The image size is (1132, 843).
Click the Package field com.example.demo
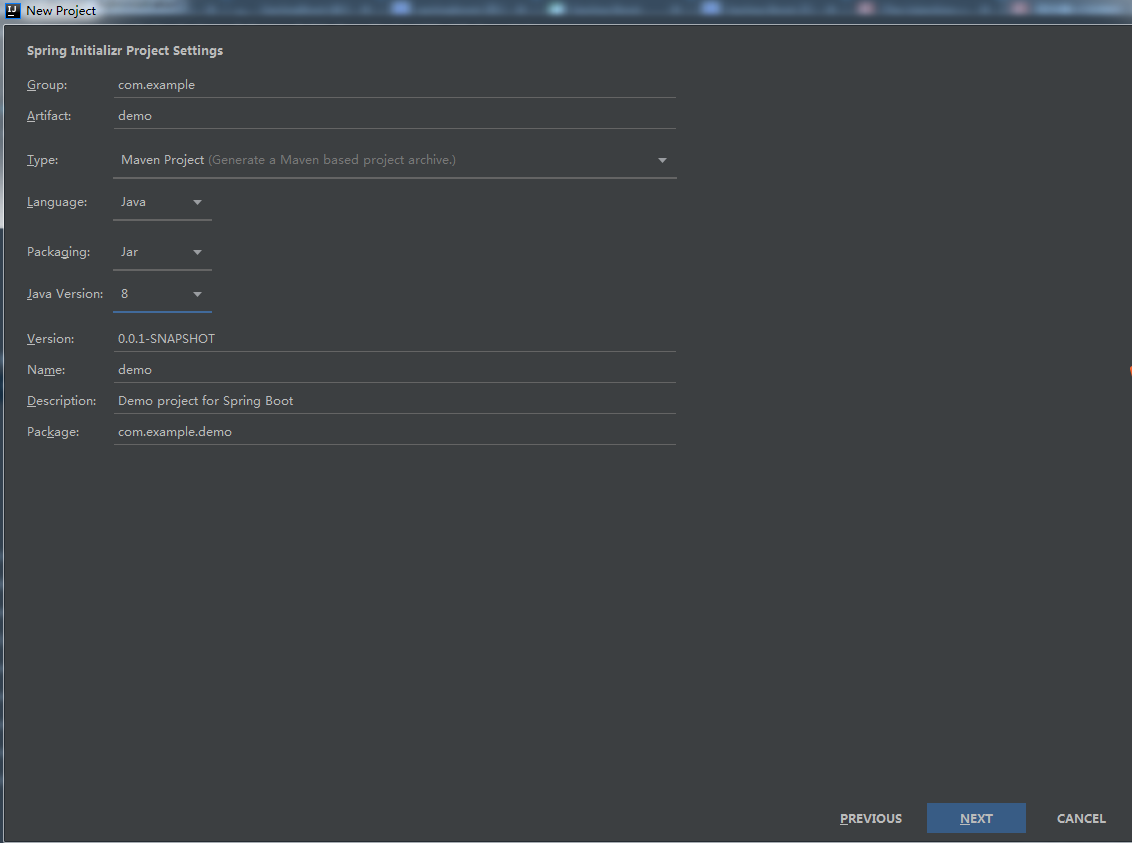click(394, 432)
